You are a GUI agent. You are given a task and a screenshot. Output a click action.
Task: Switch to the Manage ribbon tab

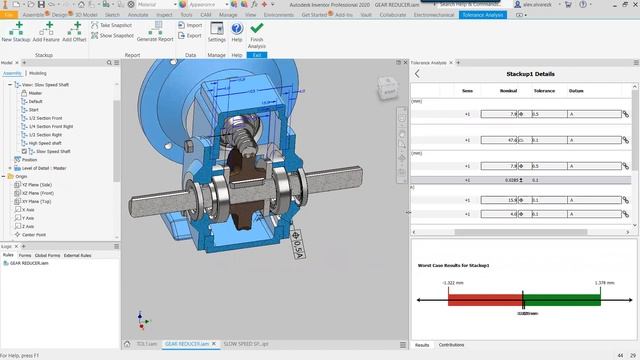228,15
